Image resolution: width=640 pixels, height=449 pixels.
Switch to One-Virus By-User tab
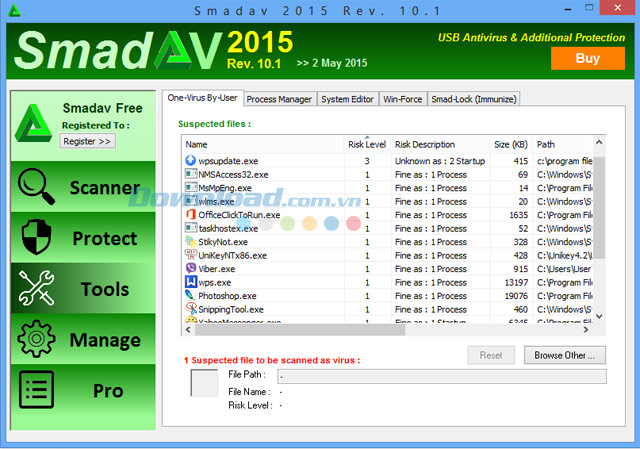pyautogui.click(x=202, y=98)
